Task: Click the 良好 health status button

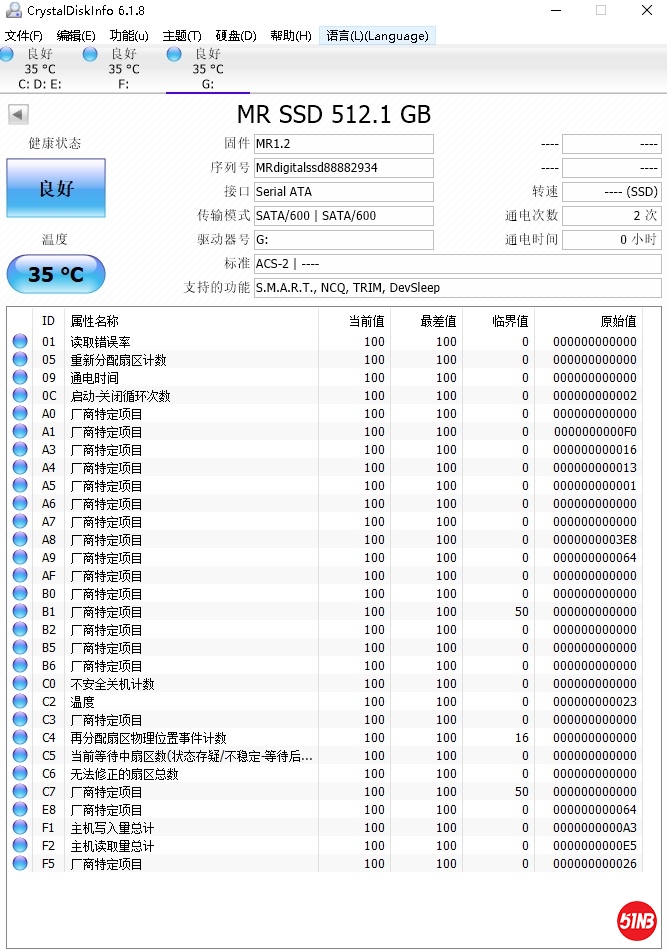Action: 55,188
